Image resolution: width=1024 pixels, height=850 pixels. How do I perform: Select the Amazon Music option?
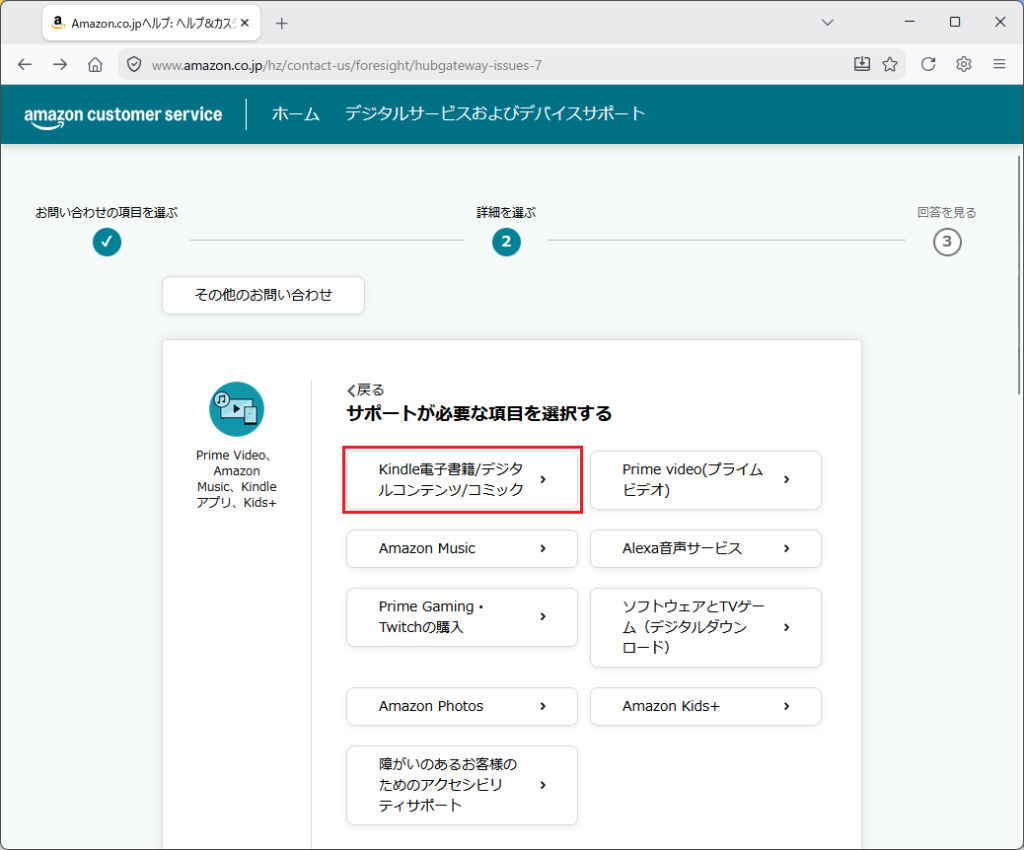tap(462, 548)
